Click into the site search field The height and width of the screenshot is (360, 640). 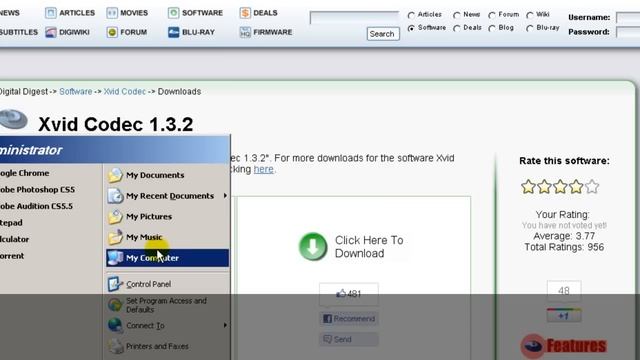354,18
